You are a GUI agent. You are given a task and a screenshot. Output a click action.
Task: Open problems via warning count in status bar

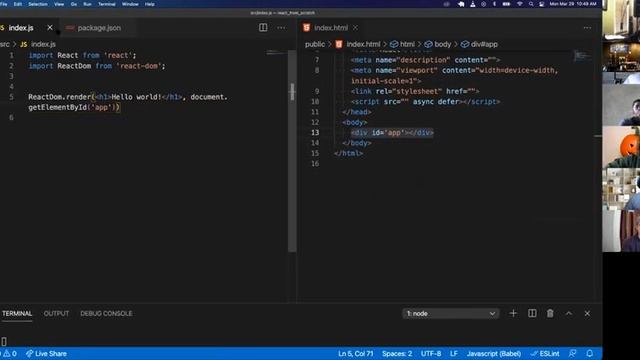pyautogui.click(x=10, y=353)
